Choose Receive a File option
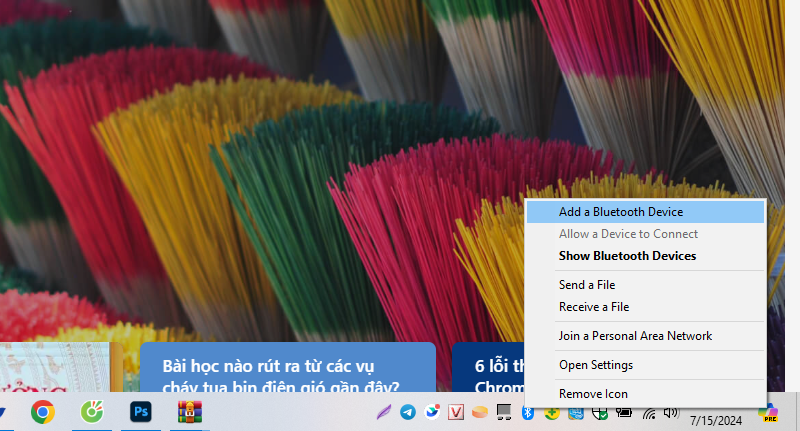800x431 pixels. click(x=594, y=307)
